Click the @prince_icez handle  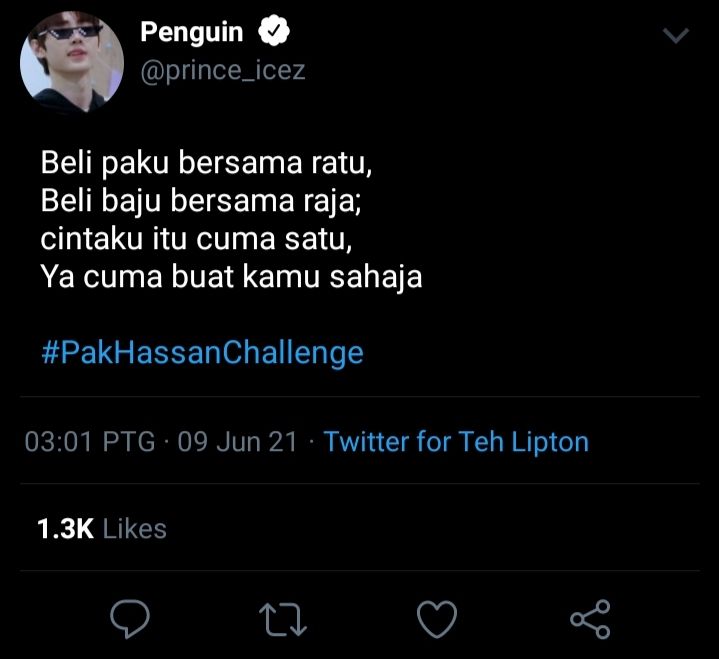[x=223, y=71]
